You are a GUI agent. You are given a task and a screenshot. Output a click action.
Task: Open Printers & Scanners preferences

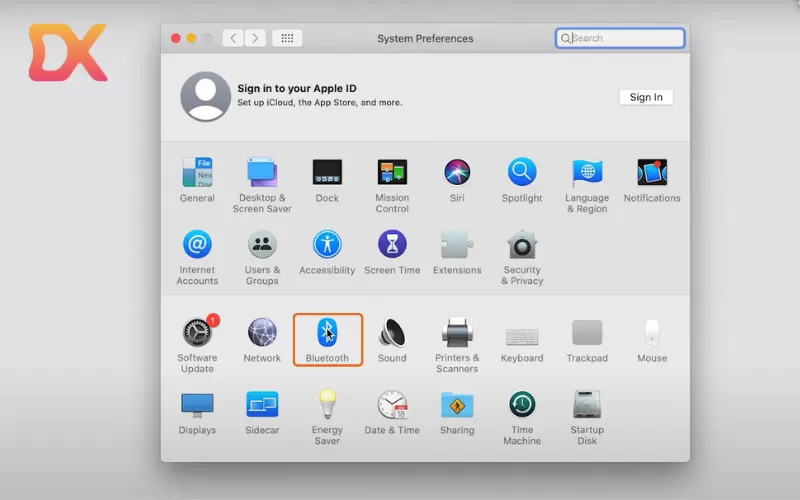(x=457, y=333)
